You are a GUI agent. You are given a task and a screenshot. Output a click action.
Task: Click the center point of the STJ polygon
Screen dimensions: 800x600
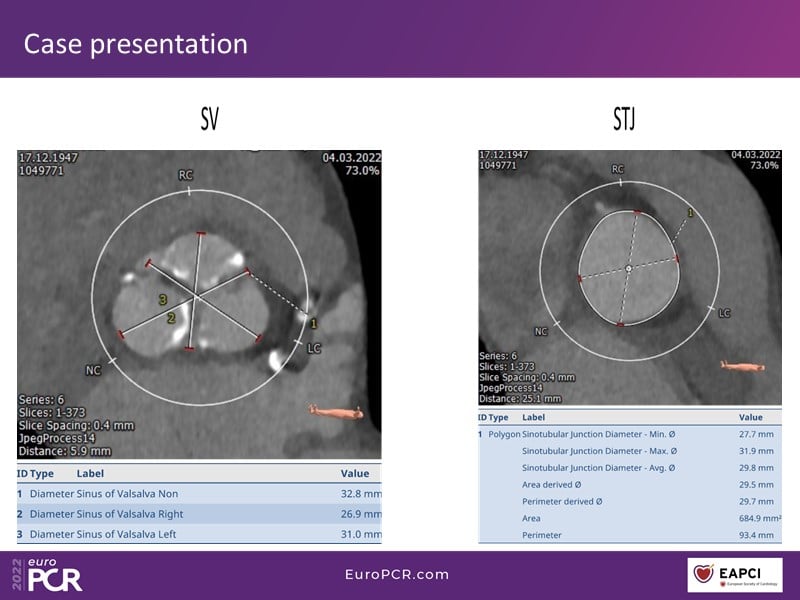(x=628, y=269)
